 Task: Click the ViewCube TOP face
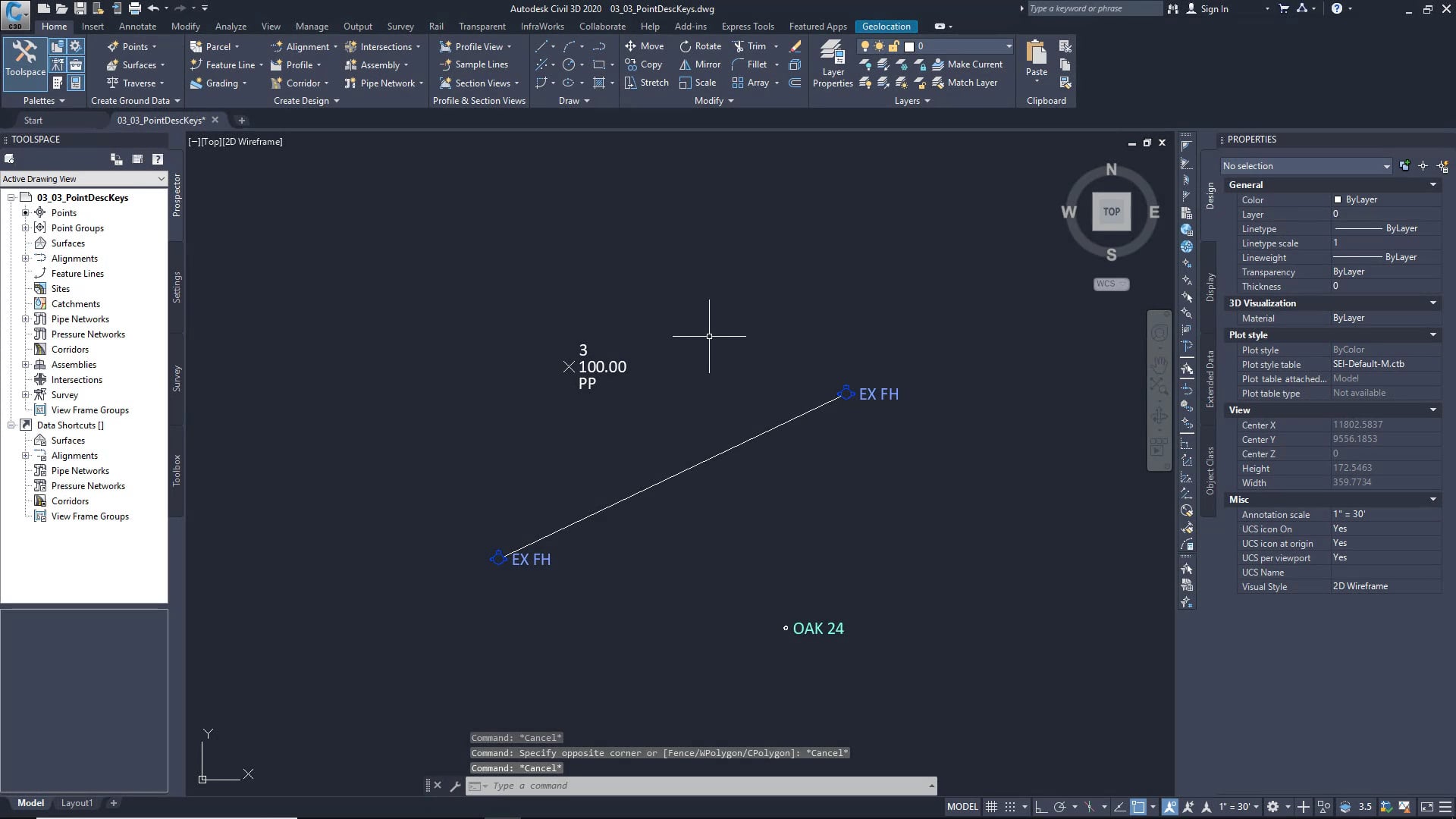coord(1111,212)
